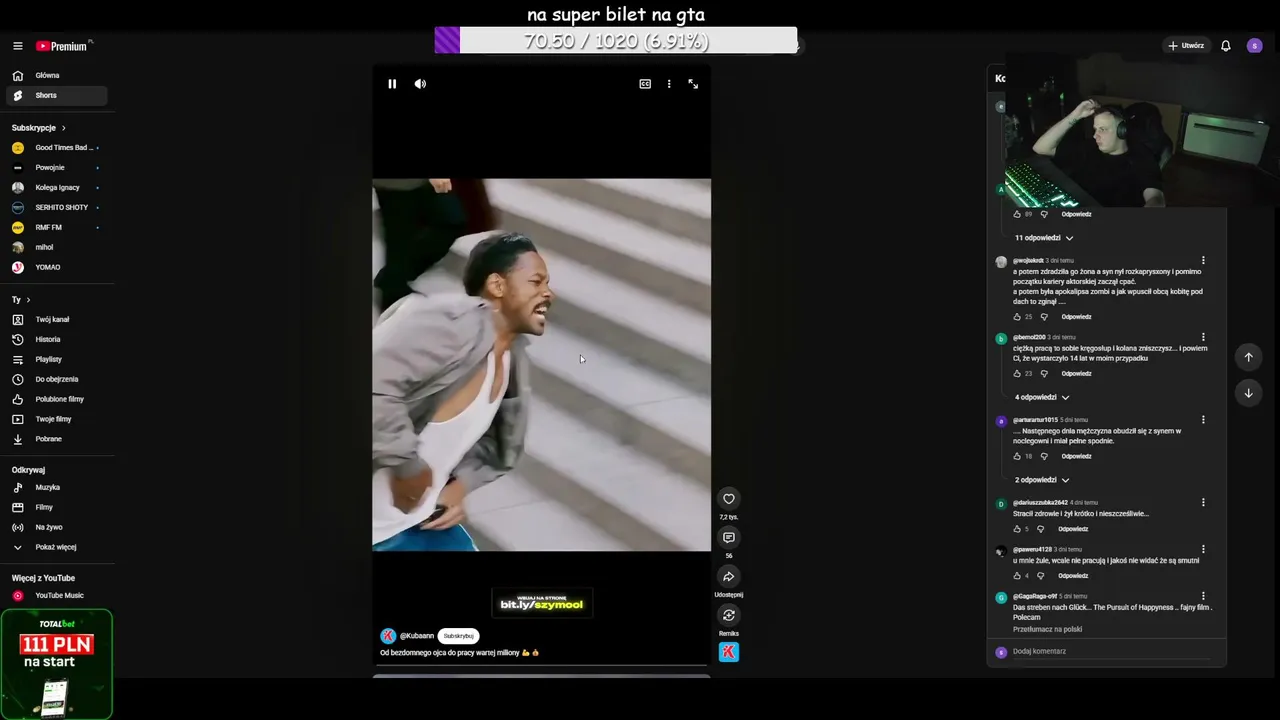1280x720 pixels.
Task: Like the Short with the heart icon
Action: coord(729,499)
